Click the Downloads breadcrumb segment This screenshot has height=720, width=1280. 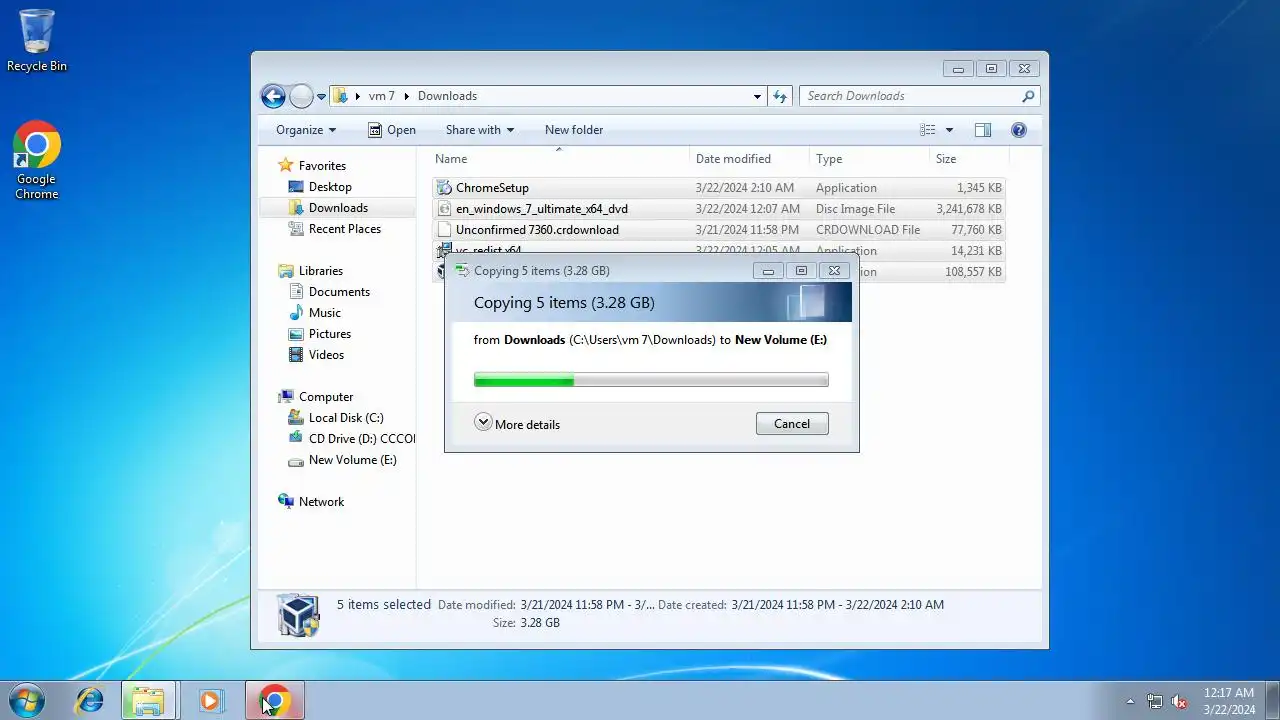pyautogui.click(x=447, y=96)
